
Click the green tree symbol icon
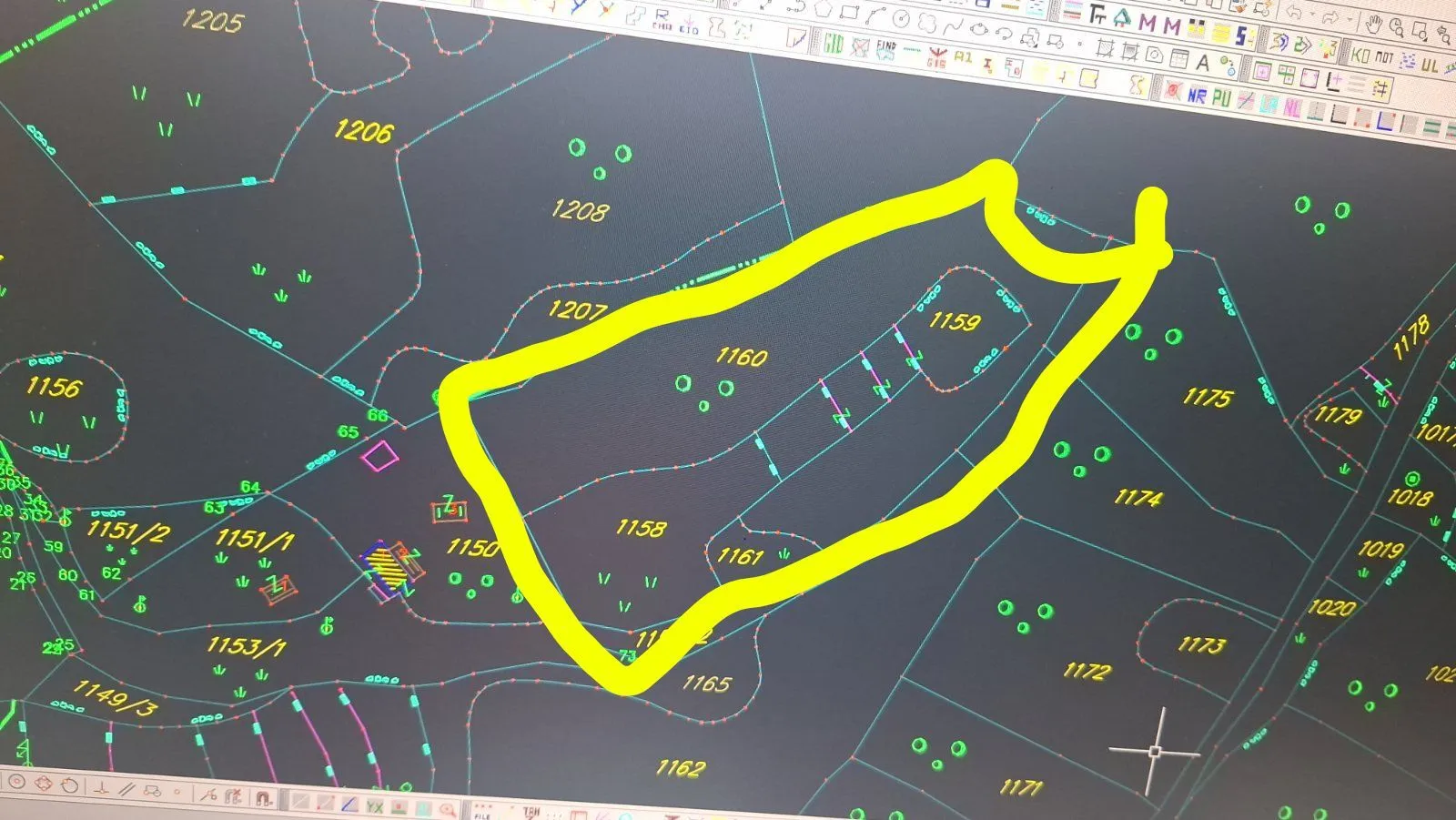(1122, 17)
